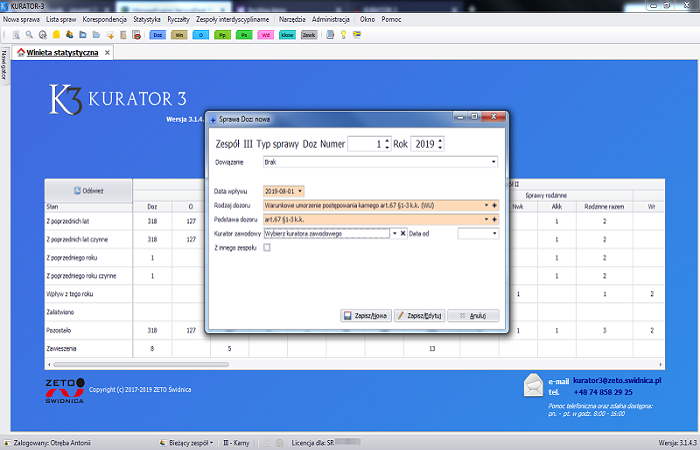Click the teal Kkow case type button
This screenshot has width=700, height=450.
(x=288, y=35)
